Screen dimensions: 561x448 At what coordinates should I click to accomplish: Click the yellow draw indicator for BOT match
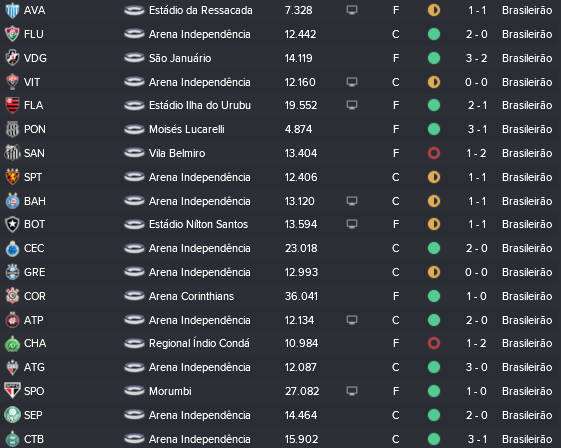tap(434, 224)
